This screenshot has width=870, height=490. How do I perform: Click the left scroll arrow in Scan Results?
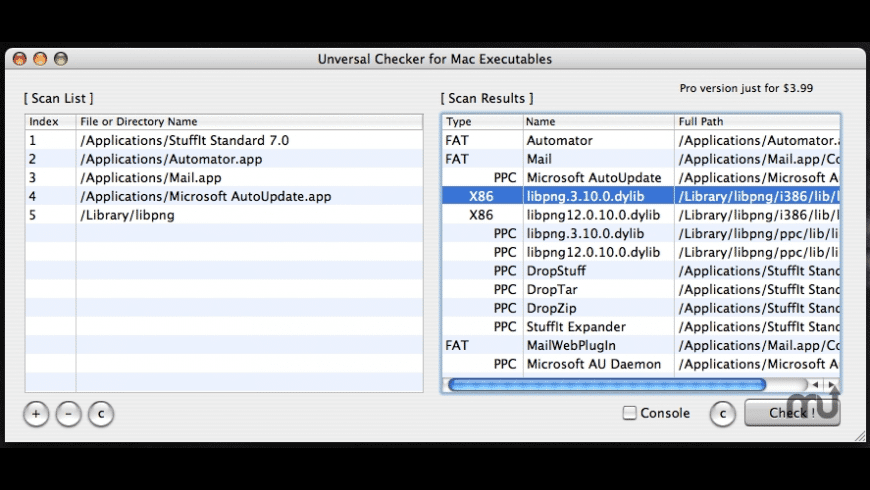point(815,385)
